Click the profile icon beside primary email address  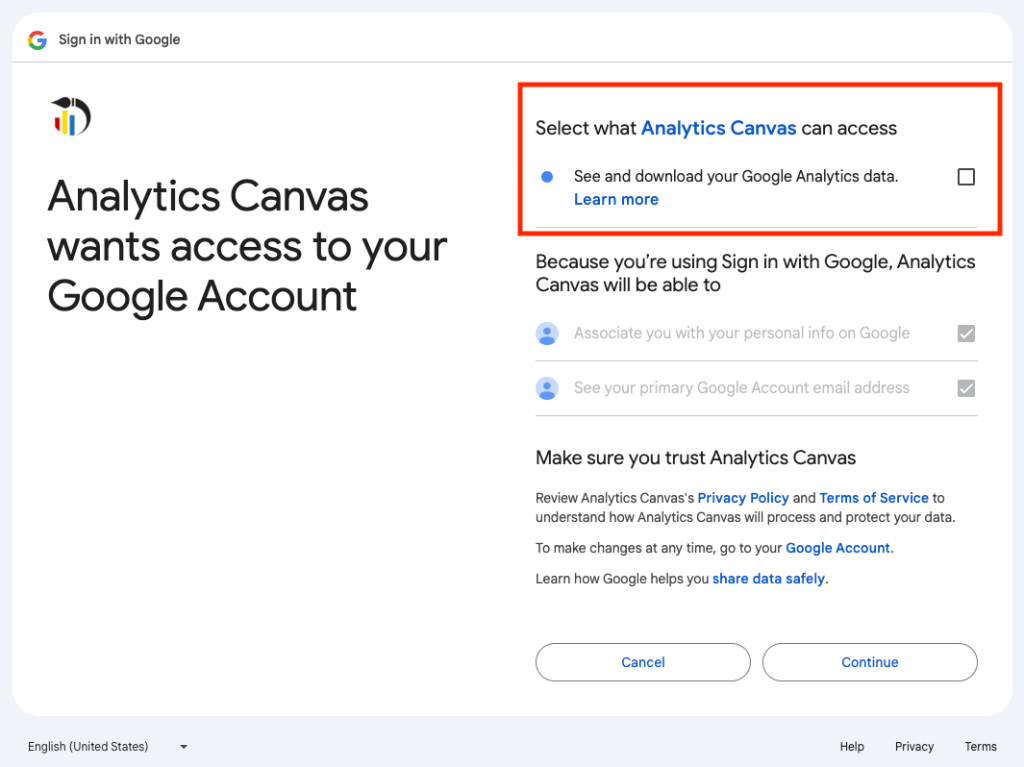(547, 389)
